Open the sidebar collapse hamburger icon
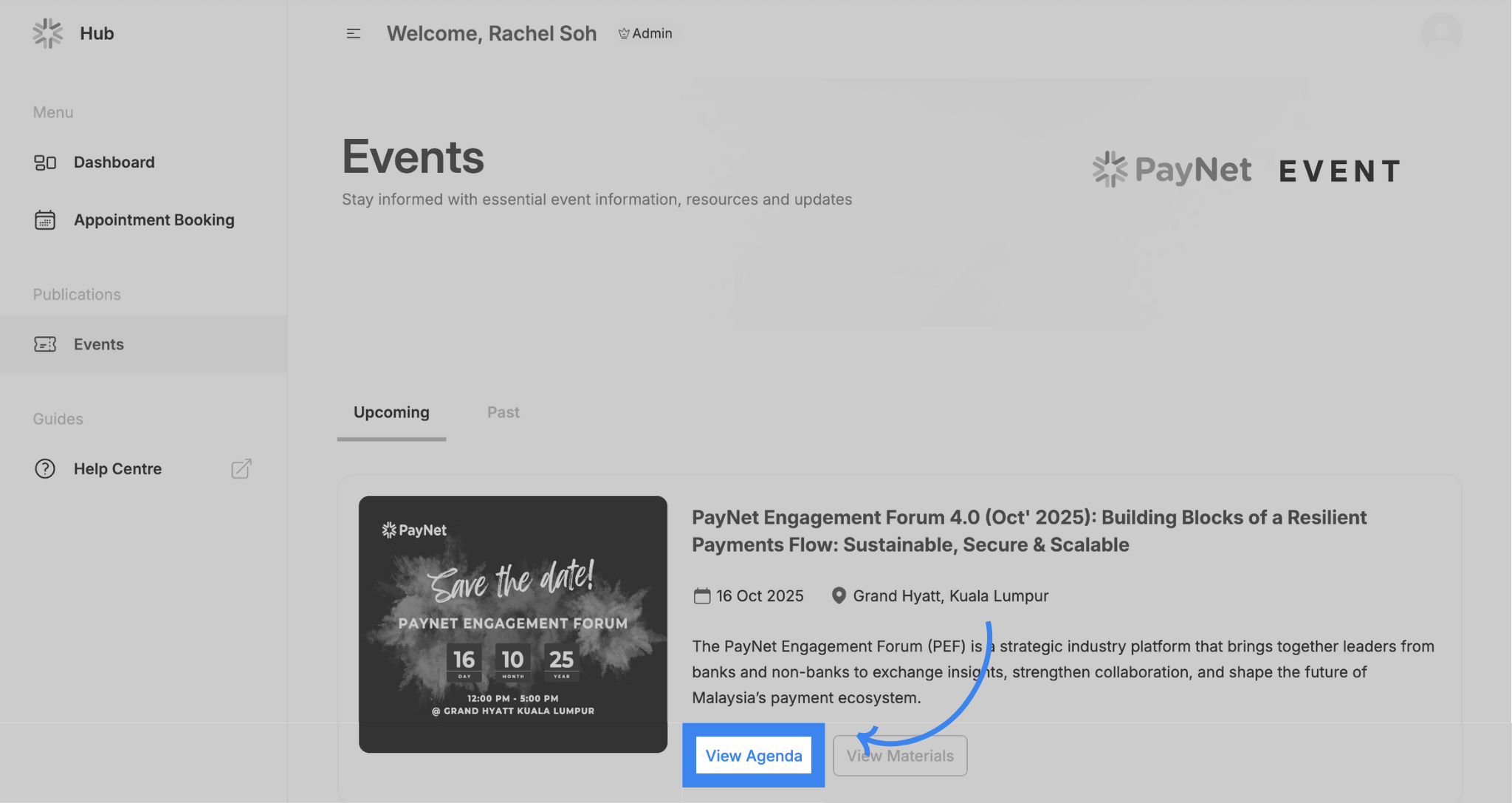 tap(354, 33)
